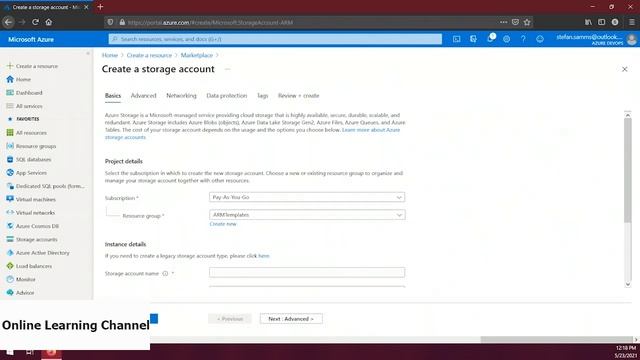Open portal settings gear
This screenshot has height=360, width=640.
tap(507, 39)
